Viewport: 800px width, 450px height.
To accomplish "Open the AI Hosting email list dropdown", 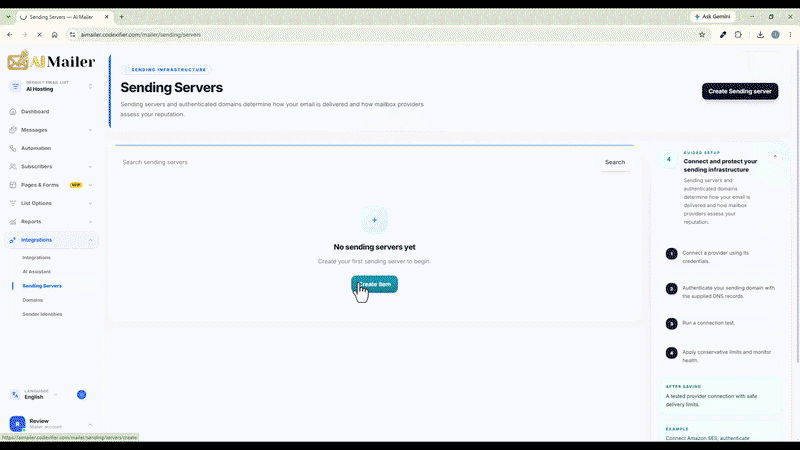I will 51,86.
